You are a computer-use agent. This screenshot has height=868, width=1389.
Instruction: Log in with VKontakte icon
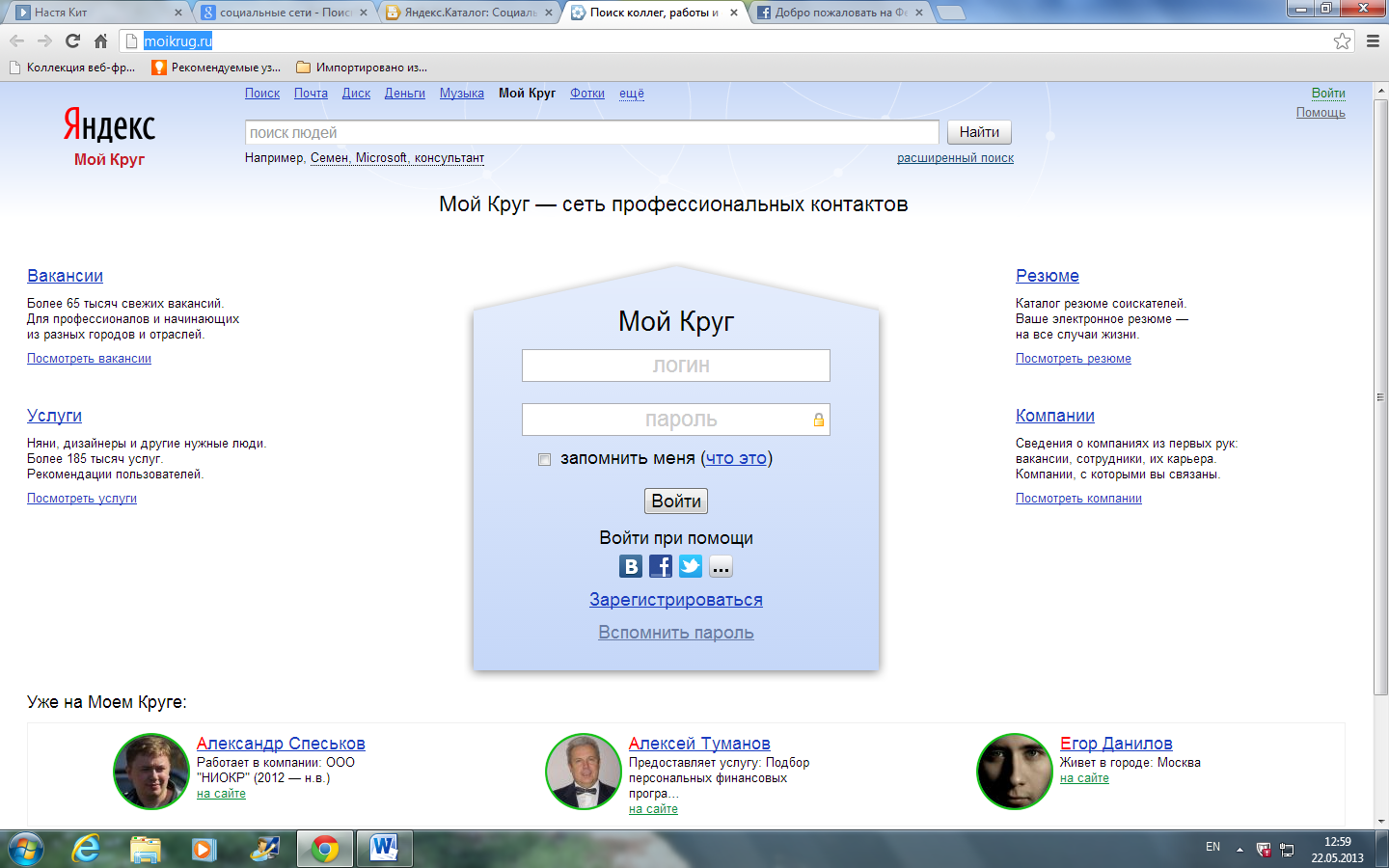631,566
